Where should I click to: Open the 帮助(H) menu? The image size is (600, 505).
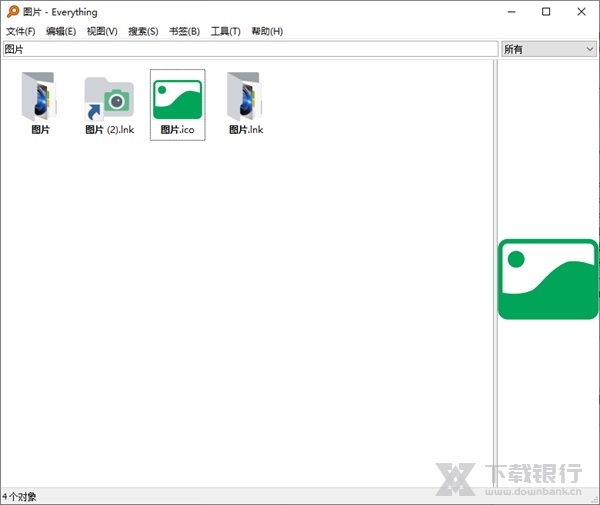[x=267, y=31]
